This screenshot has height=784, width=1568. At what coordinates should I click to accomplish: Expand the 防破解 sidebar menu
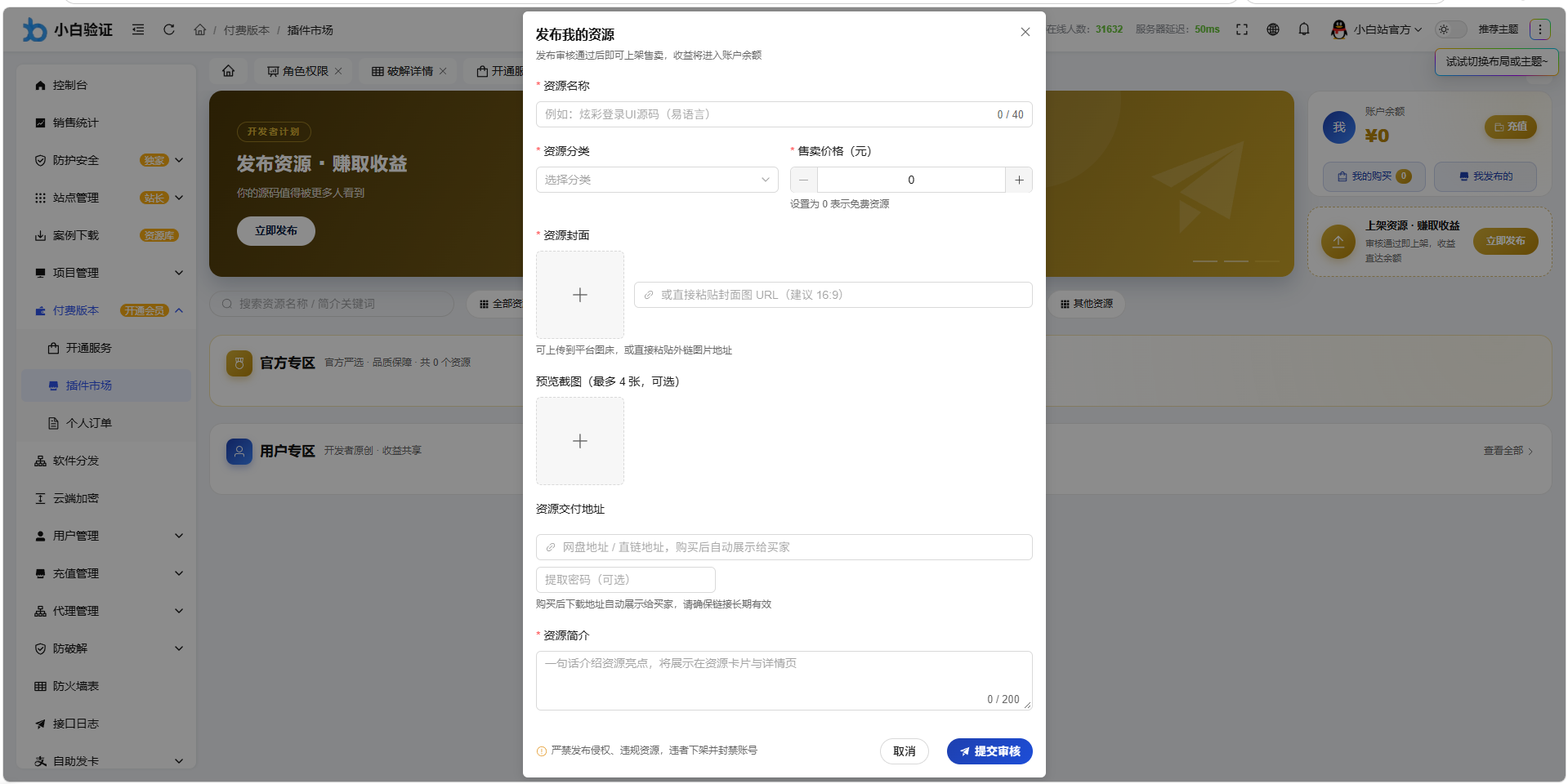tap(106, 648)
